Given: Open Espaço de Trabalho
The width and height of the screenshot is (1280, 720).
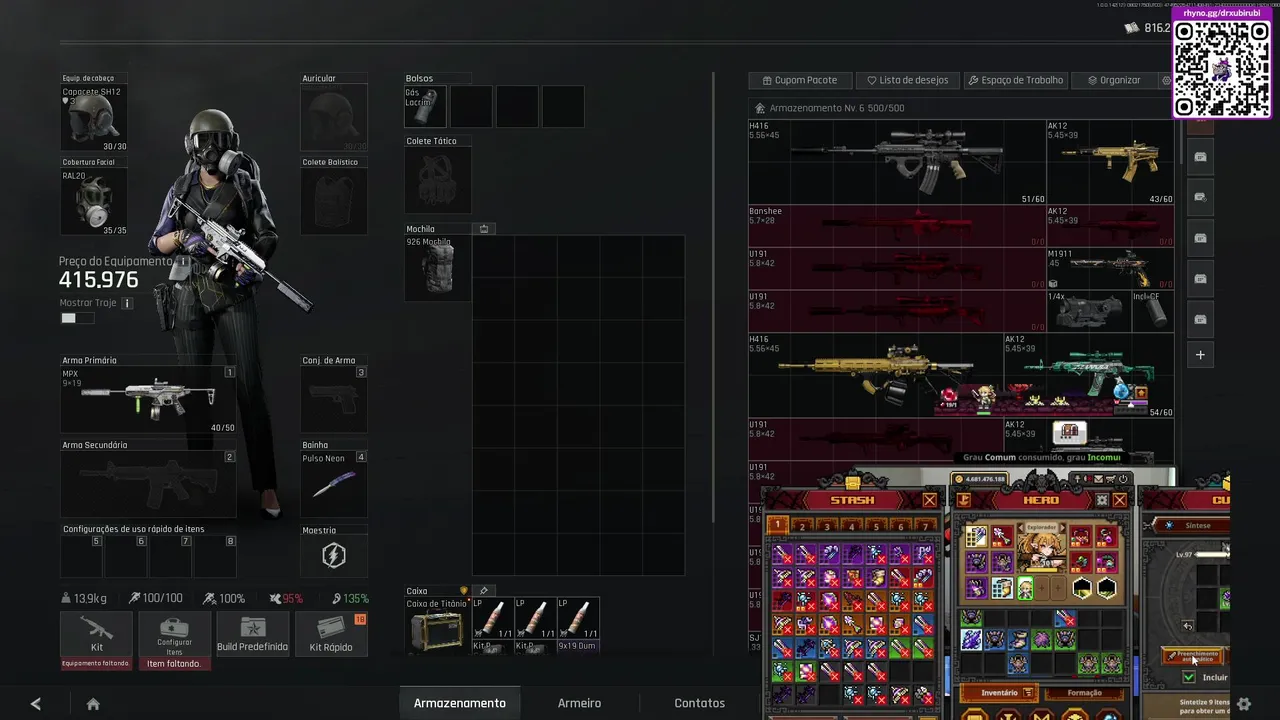Looking at the screenshot, I should (1017, 80).
